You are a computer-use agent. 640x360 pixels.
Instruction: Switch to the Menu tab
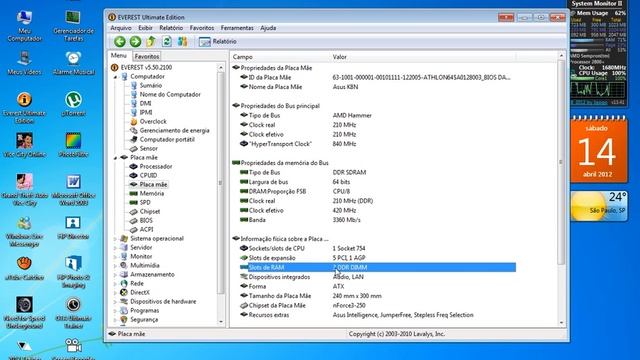(x=119, y=56)
